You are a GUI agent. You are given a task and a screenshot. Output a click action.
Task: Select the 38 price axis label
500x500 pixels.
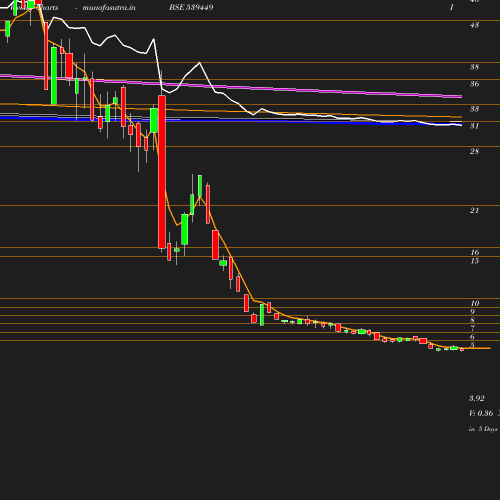click(x=474, y=67)
